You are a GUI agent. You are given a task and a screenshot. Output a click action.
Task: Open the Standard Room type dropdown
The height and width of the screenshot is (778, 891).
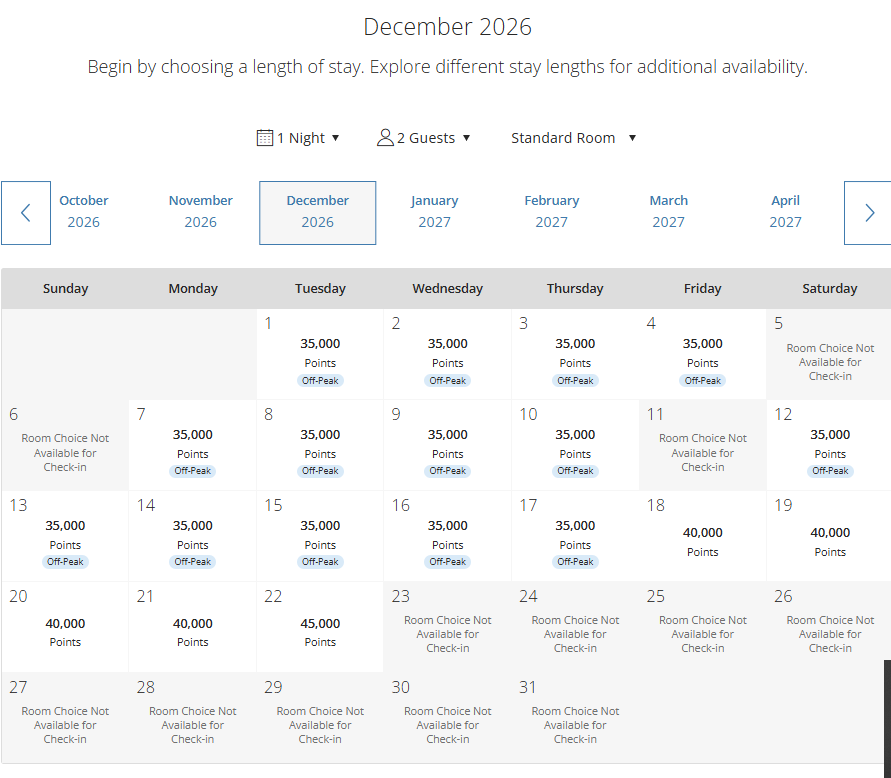point(573,138)
